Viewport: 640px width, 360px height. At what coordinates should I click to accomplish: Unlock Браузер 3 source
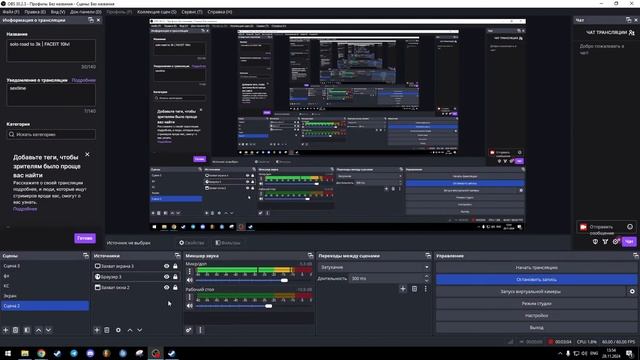[175, 277]
